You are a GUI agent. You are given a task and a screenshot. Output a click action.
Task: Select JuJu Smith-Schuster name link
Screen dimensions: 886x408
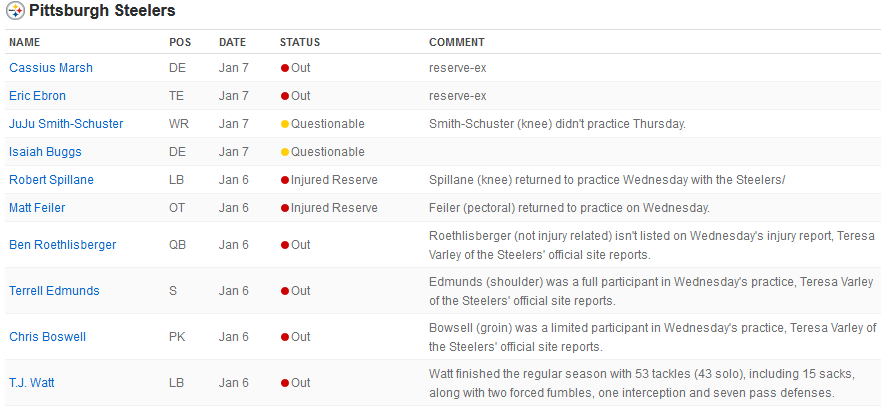coord(66,124)
